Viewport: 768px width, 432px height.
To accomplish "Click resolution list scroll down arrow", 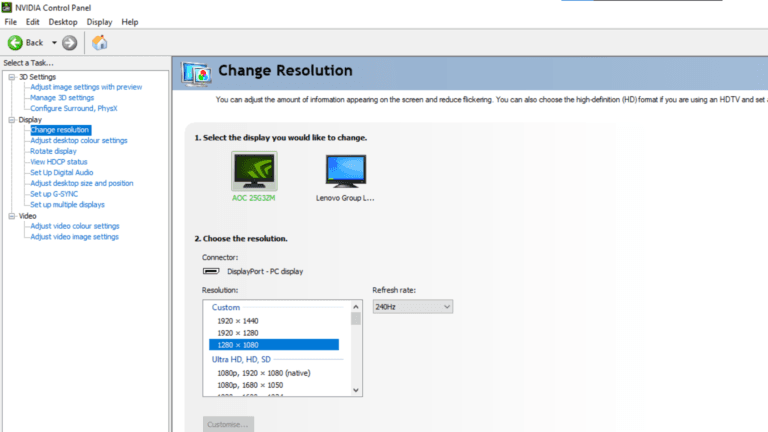I will pos(356,390).
